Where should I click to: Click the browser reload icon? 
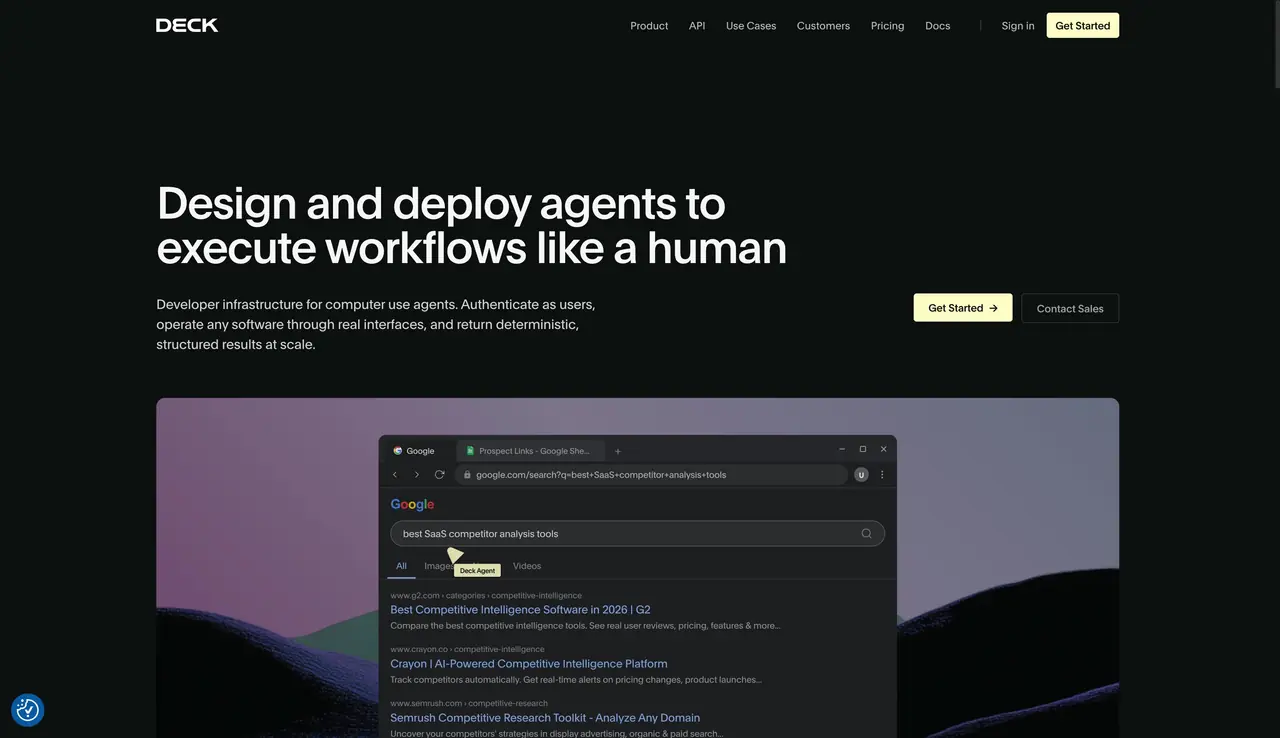(439, 474)
